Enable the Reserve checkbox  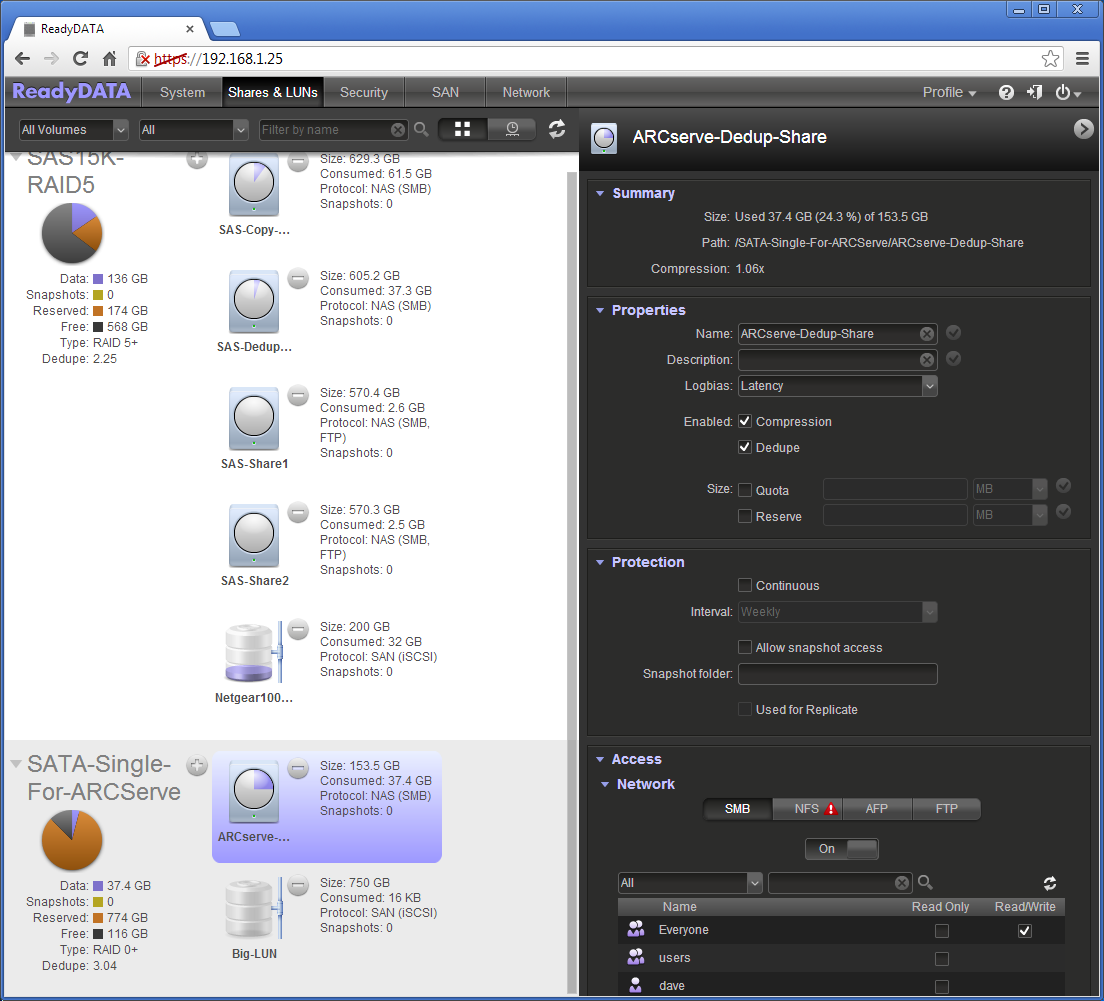tap(744, 516)
